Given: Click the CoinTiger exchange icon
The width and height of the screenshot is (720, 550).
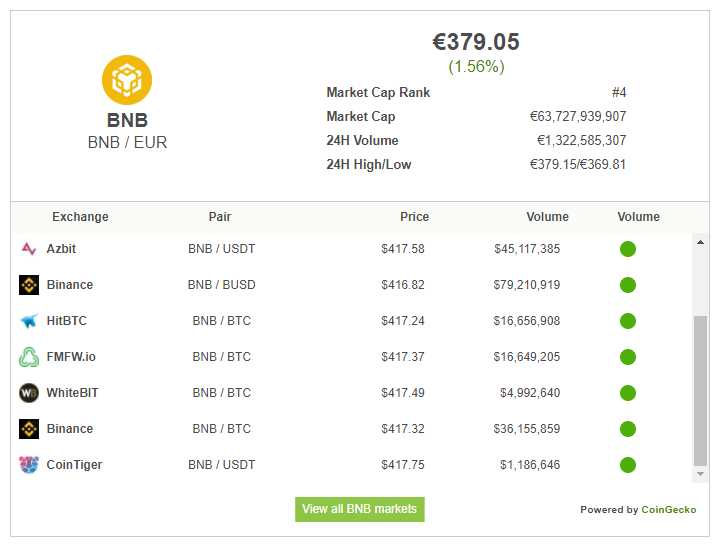Looking at the screenshot, I should click(29, 465).
